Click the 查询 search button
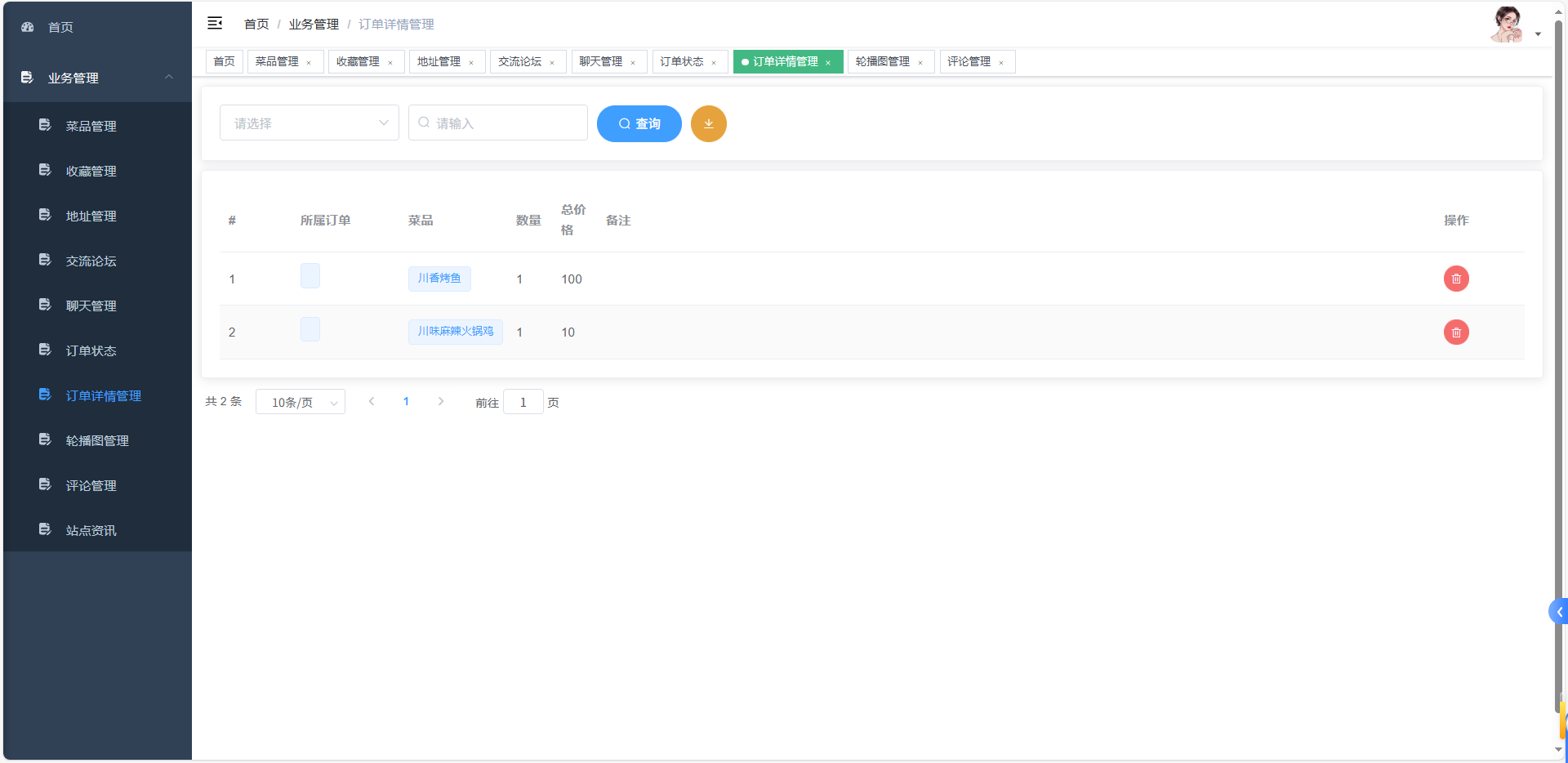This screenshot has width=1568, height=763. pyautogui.click(x=639, y=123)
